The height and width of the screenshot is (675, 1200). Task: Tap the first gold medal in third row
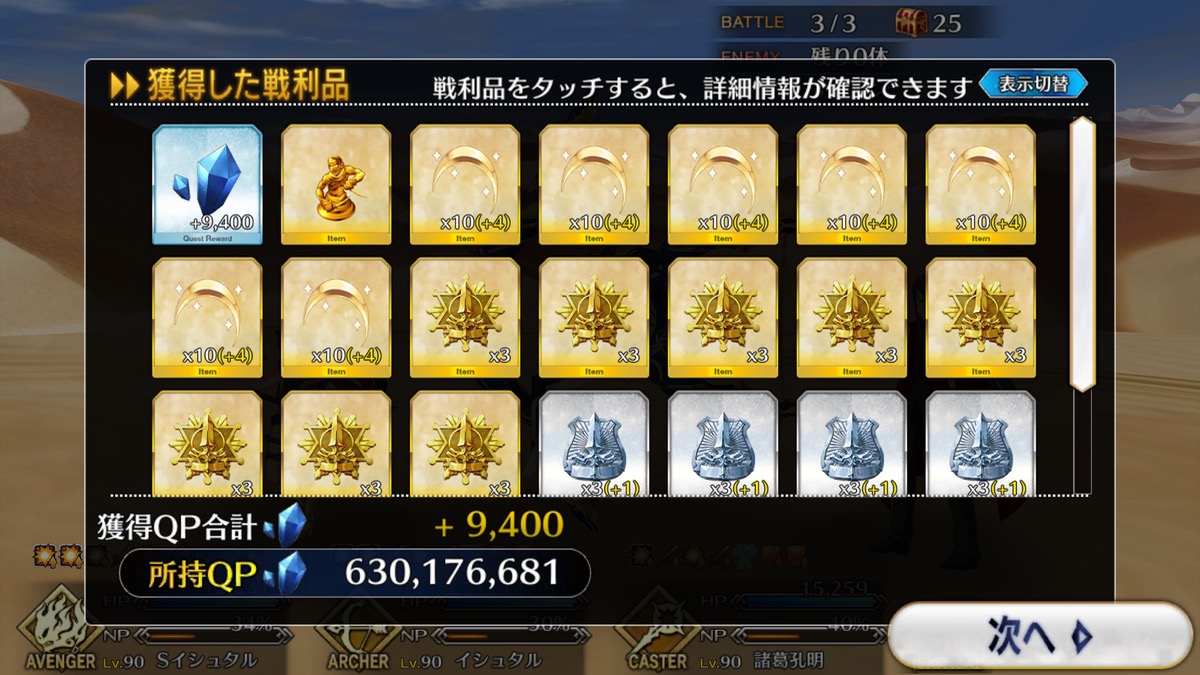click(x=207, y=443)
